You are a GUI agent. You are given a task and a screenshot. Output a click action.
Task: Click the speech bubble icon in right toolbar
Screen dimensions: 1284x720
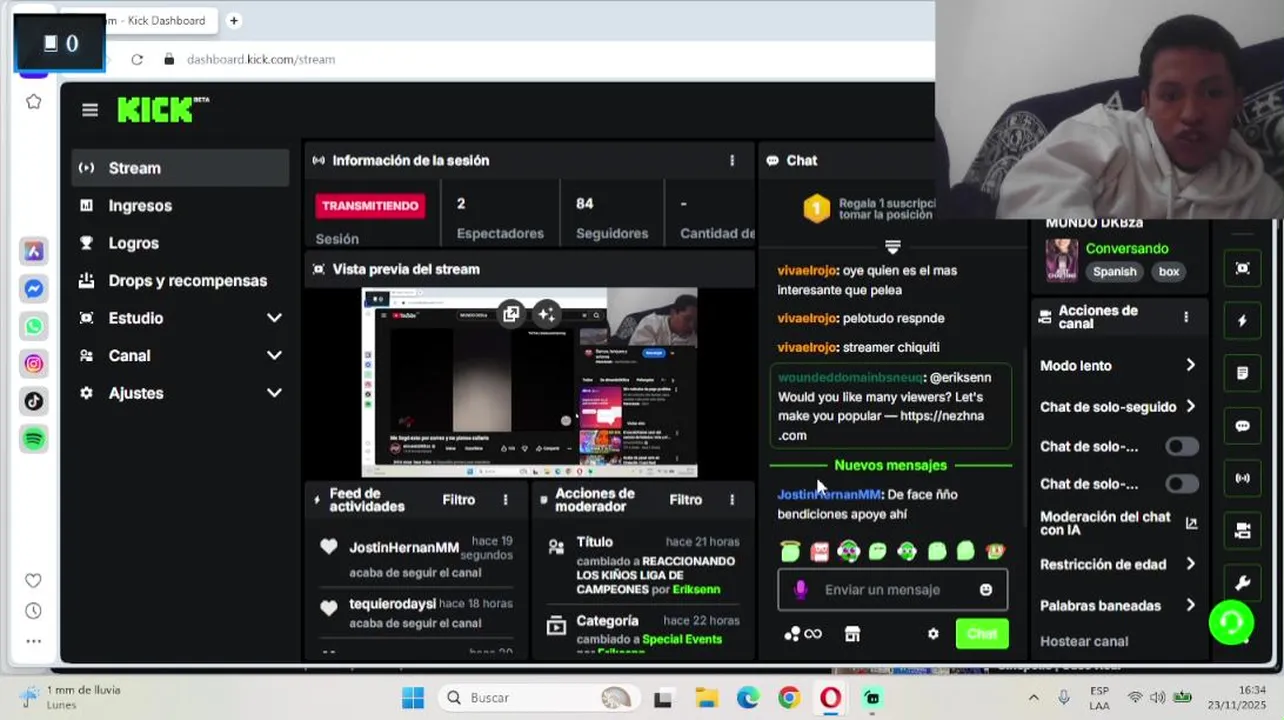point(1242,426)
